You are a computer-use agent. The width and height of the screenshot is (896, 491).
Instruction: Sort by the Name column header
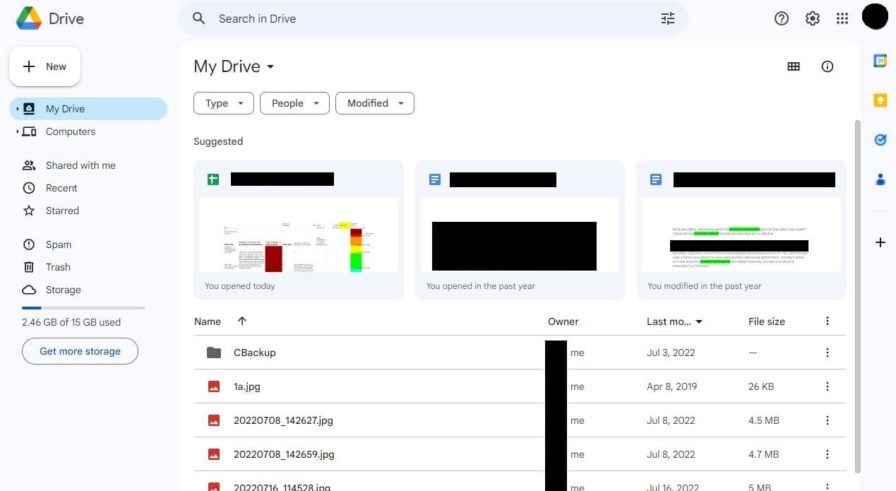pos(207,321)
